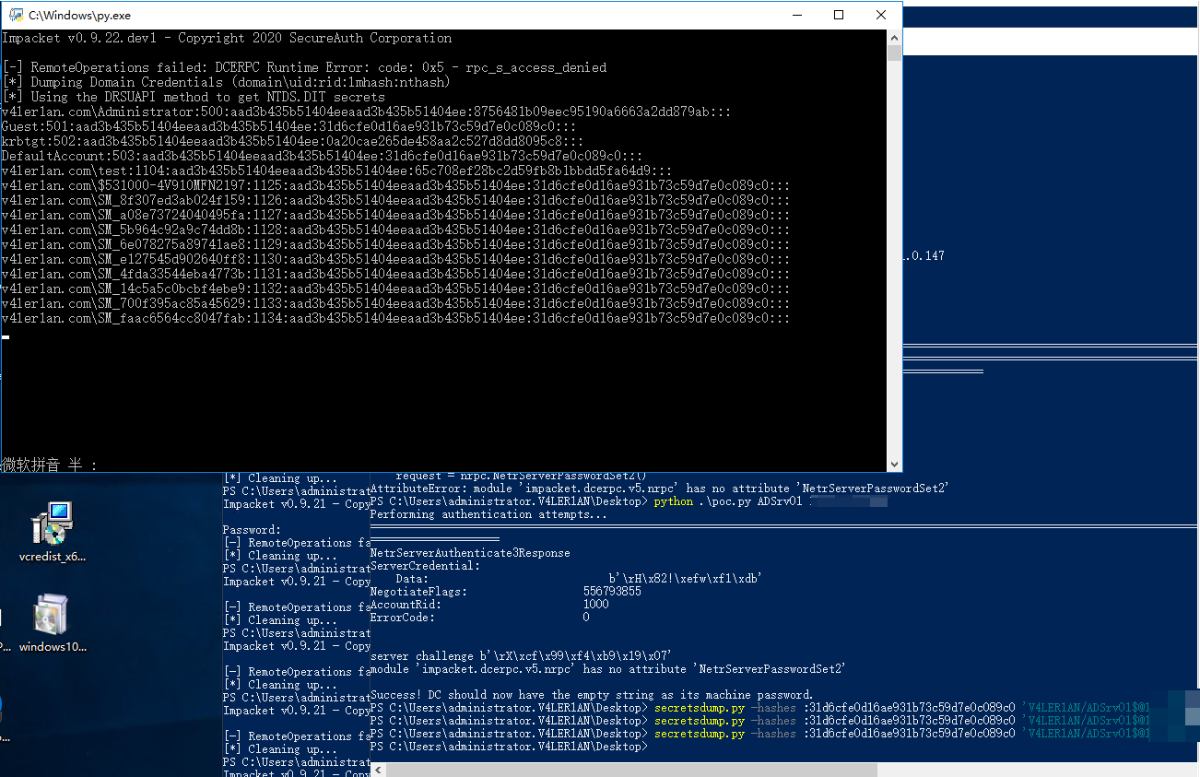The image size is (1200, 777).
Task: Select the windows10 desktop icon
Action: click(x=52, y=625)
